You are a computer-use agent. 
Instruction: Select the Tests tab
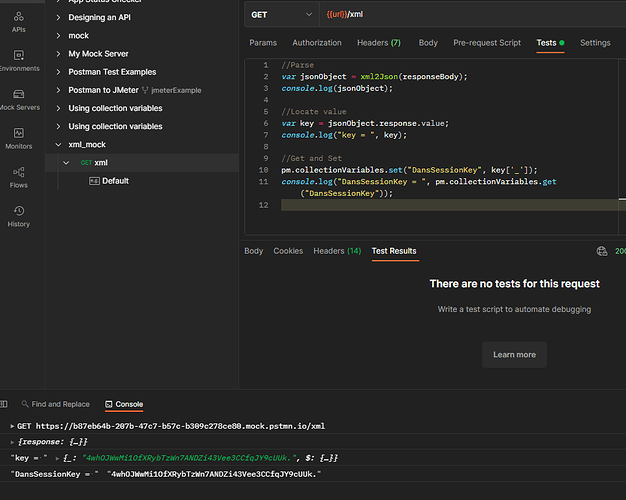(x=550, y=43)
